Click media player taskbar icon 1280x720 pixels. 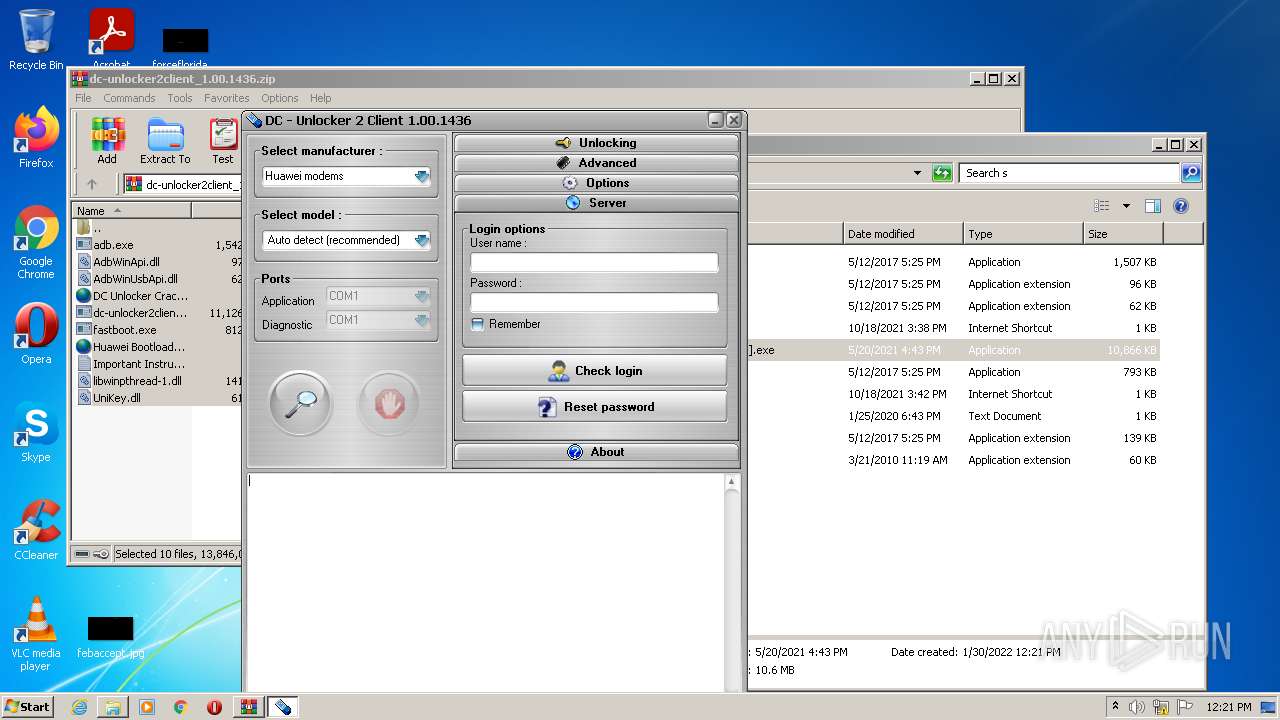pos(147,707)
